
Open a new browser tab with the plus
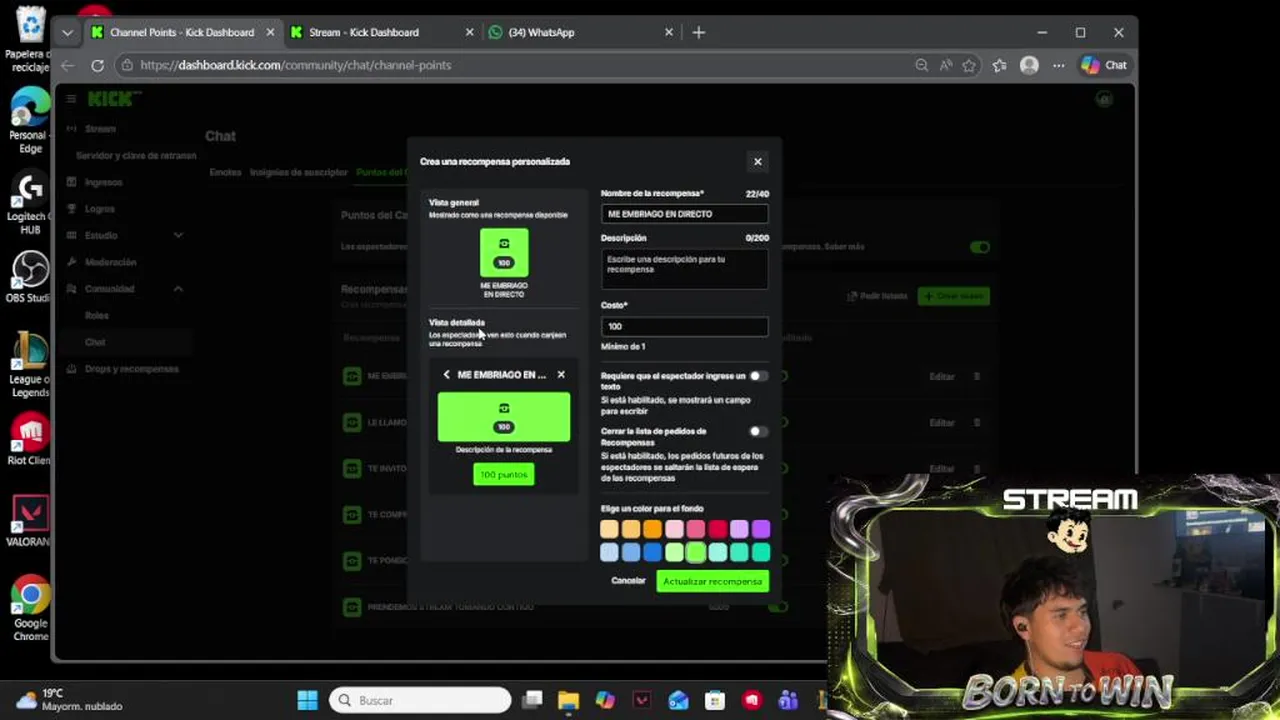699,32
